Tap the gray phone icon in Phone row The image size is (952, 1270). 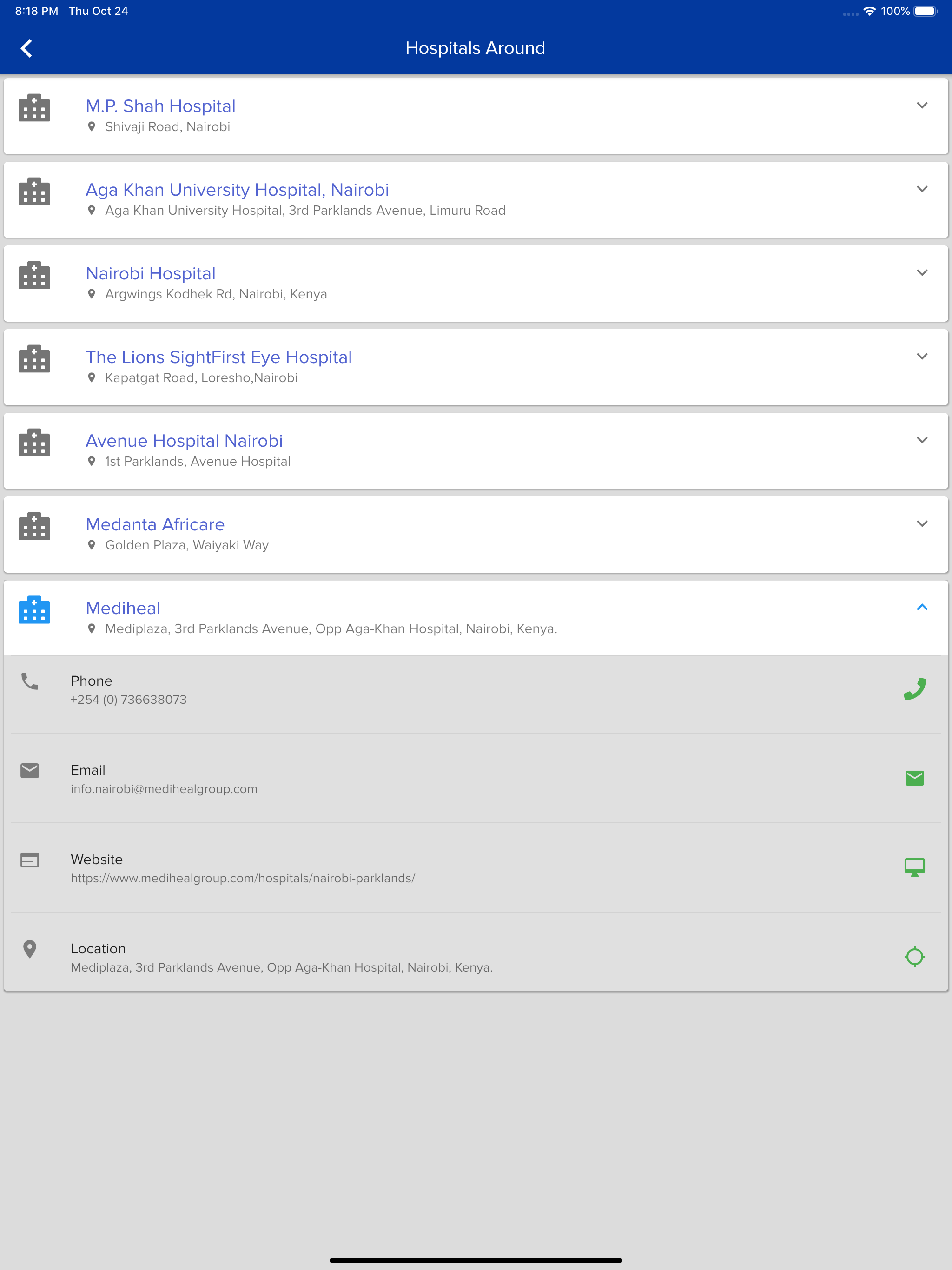(x=30, y=681)
